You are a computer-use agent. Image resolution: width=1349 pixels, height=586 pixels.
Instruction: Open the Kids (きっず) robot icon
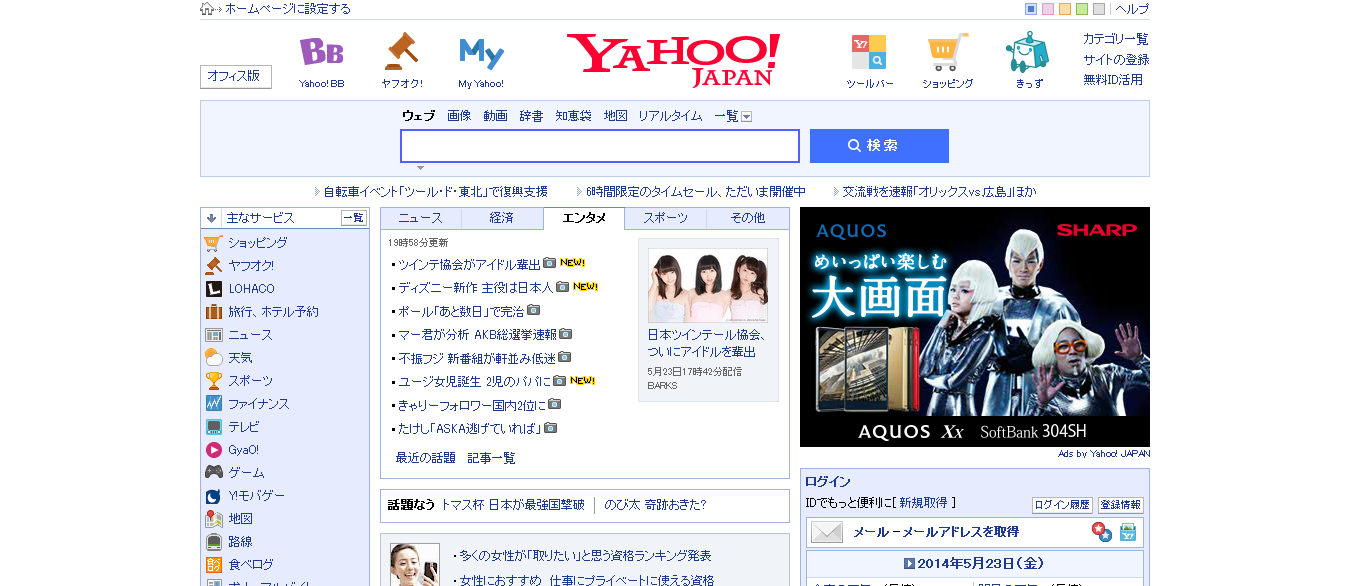pyautogui.click(x=1027, y=51)
